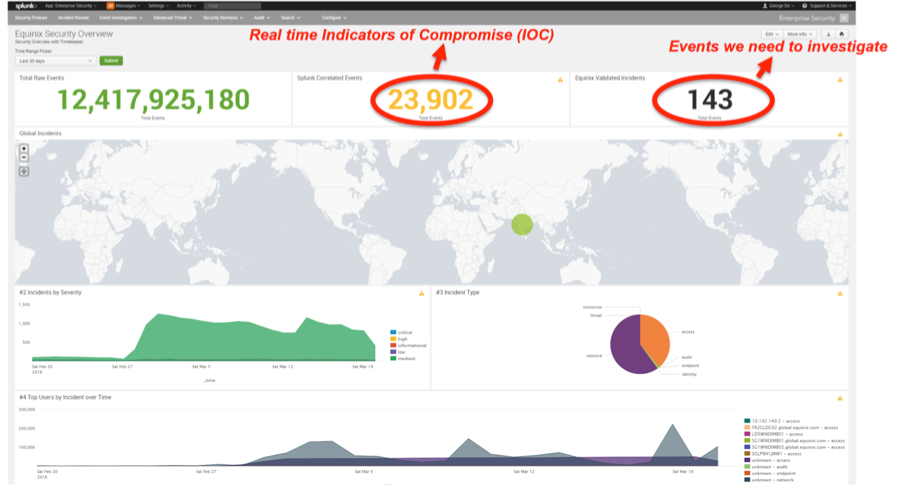Click the access label beside the pie chart
The width and height of the screenshot is (900, 485).
[x=688, y=332]
